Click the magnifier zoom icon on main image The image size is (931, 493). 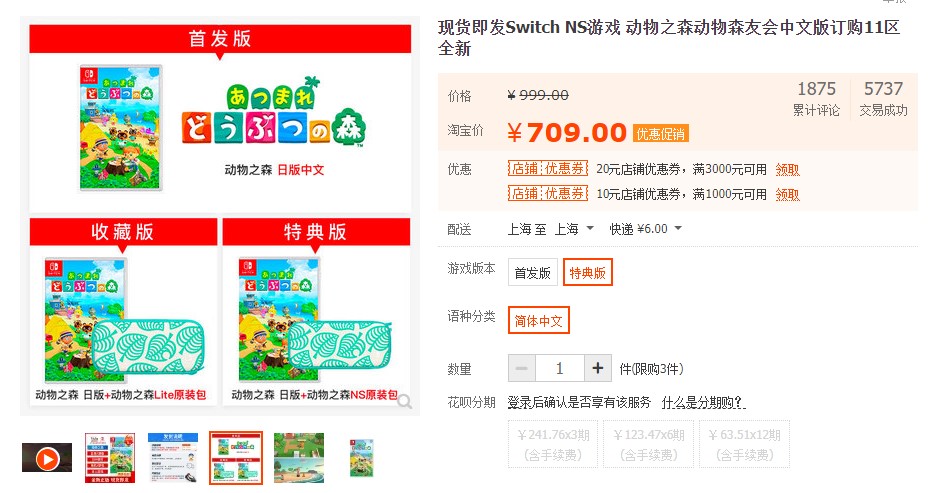click(405, 402)
